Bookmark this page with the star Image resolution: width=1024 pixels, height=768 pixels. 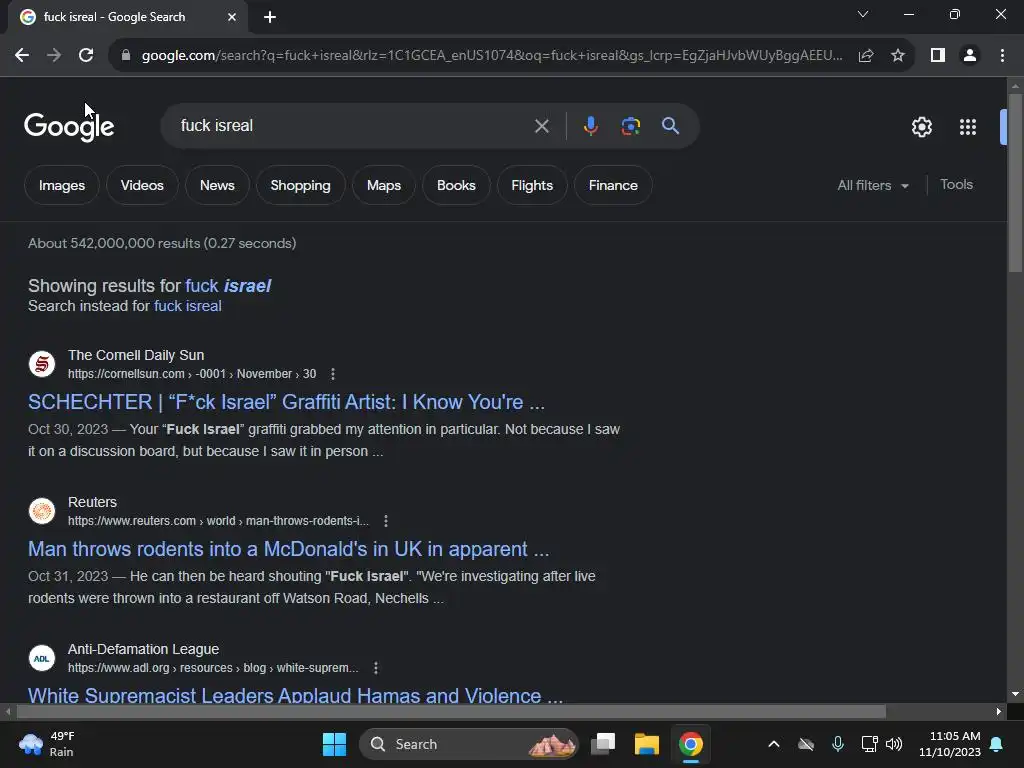898,56
